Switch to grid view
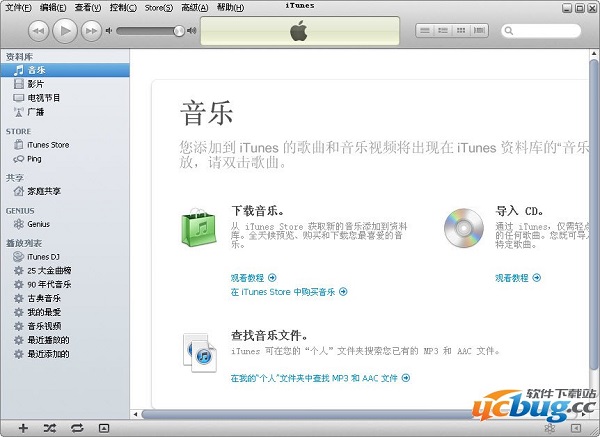600x437 pixels. [x=461, y=30]
